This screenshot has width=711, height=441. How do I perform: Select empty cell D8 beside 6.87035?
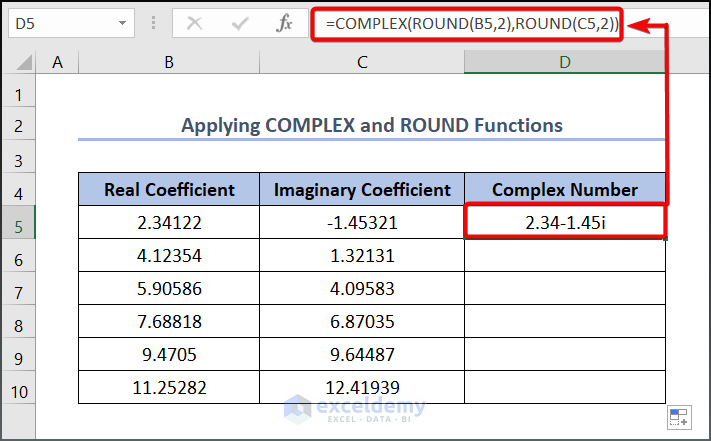565,321
